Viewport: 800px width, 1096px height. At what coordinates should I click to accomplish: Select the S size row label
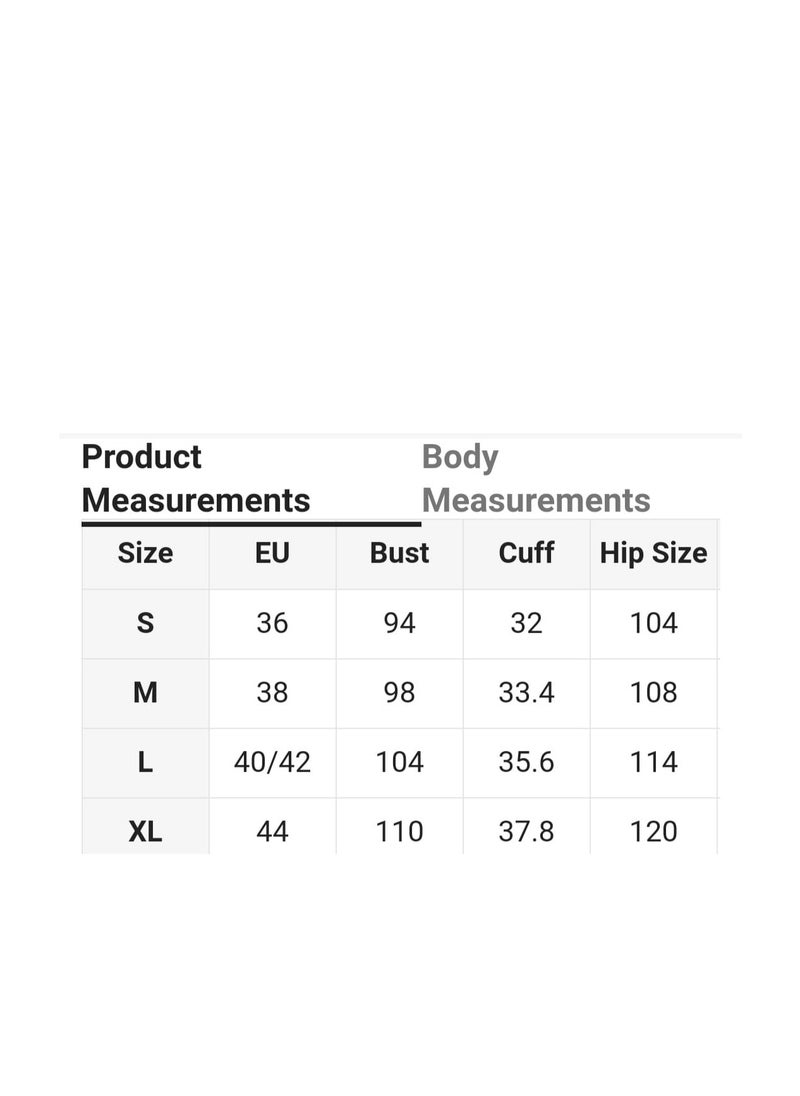click(x=145, y=623)
